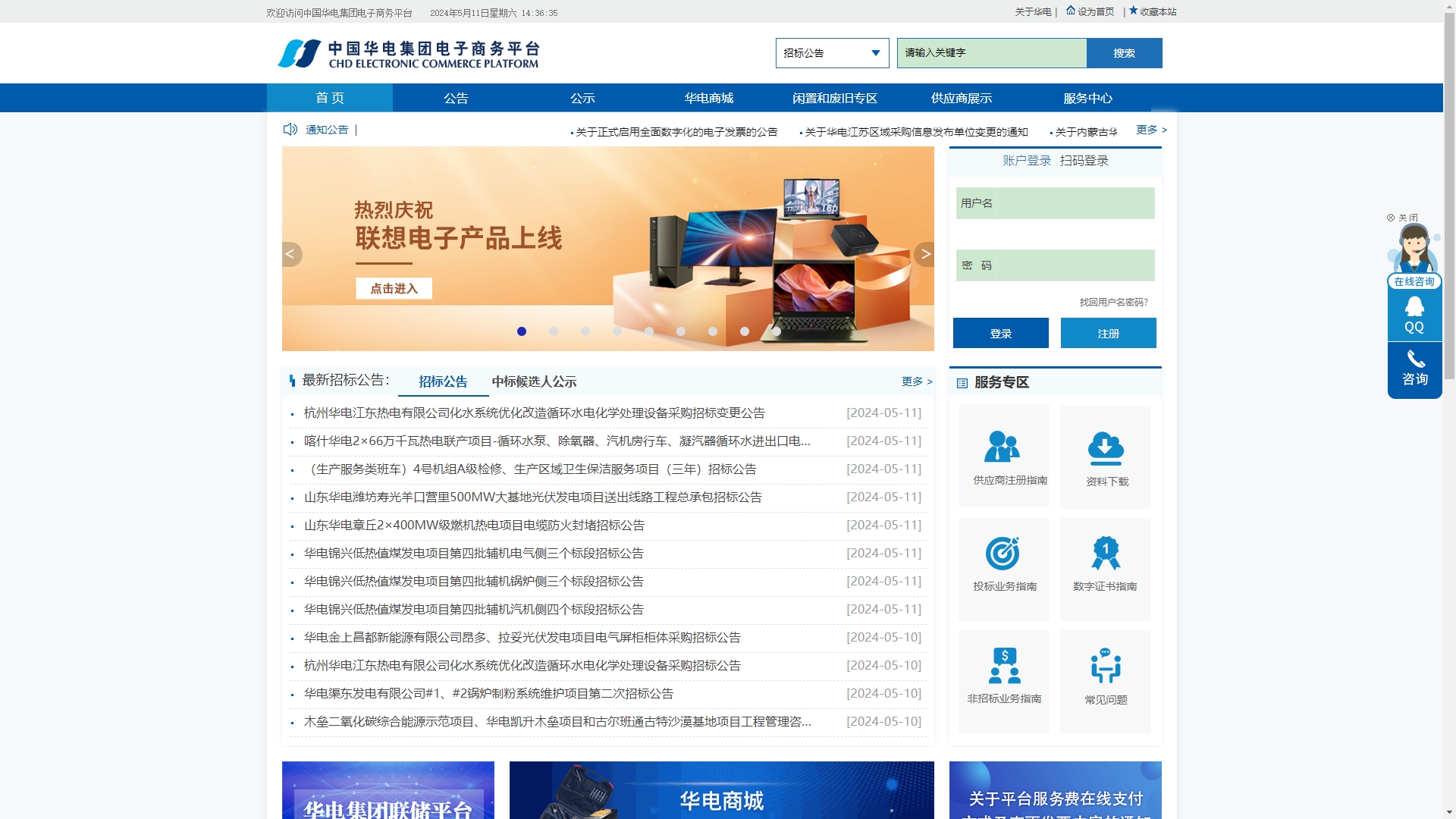Switch to 扫码登录 tab
1456x819 pixels.
1084,161
